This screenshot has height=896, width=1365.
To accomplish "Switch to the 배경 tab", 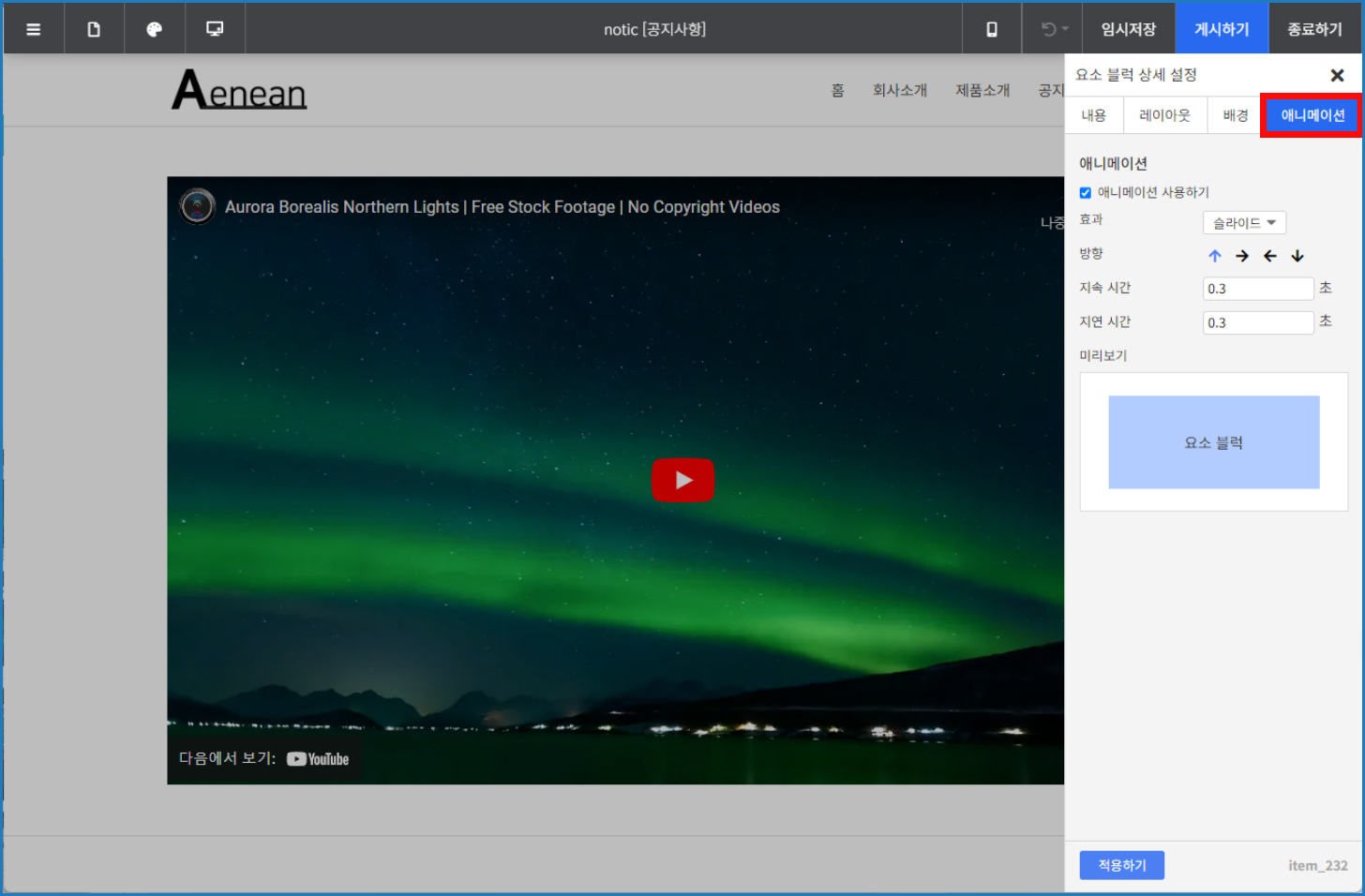I will [x=1235, y=115].
